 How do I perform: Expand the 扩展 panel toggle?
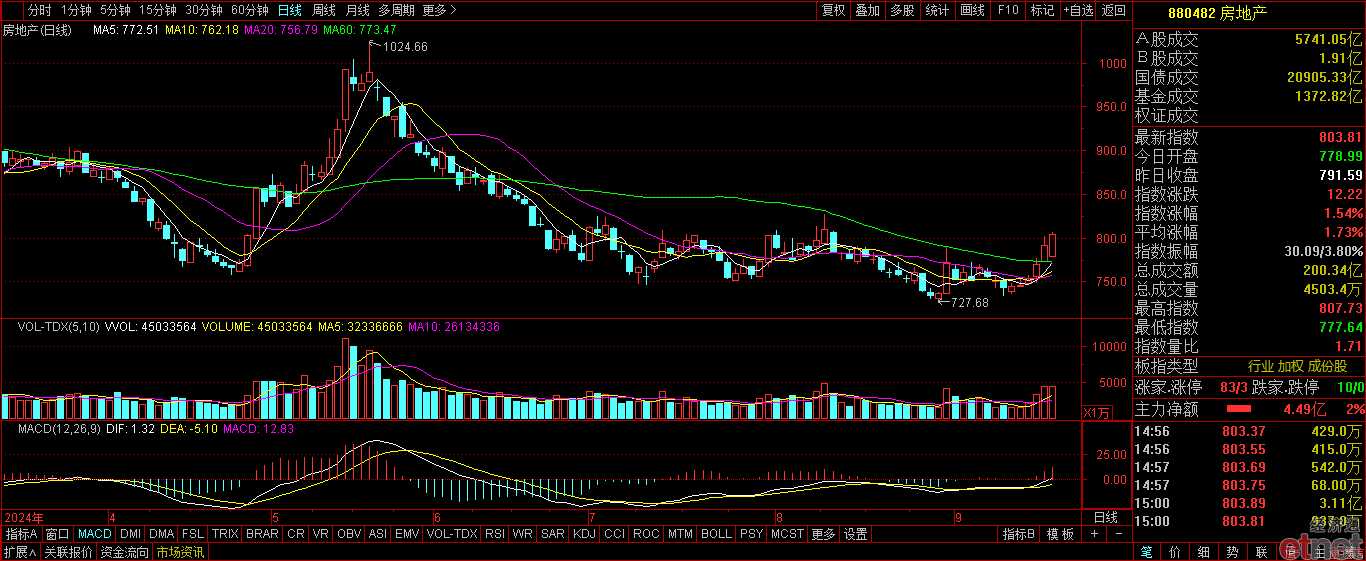19,552
